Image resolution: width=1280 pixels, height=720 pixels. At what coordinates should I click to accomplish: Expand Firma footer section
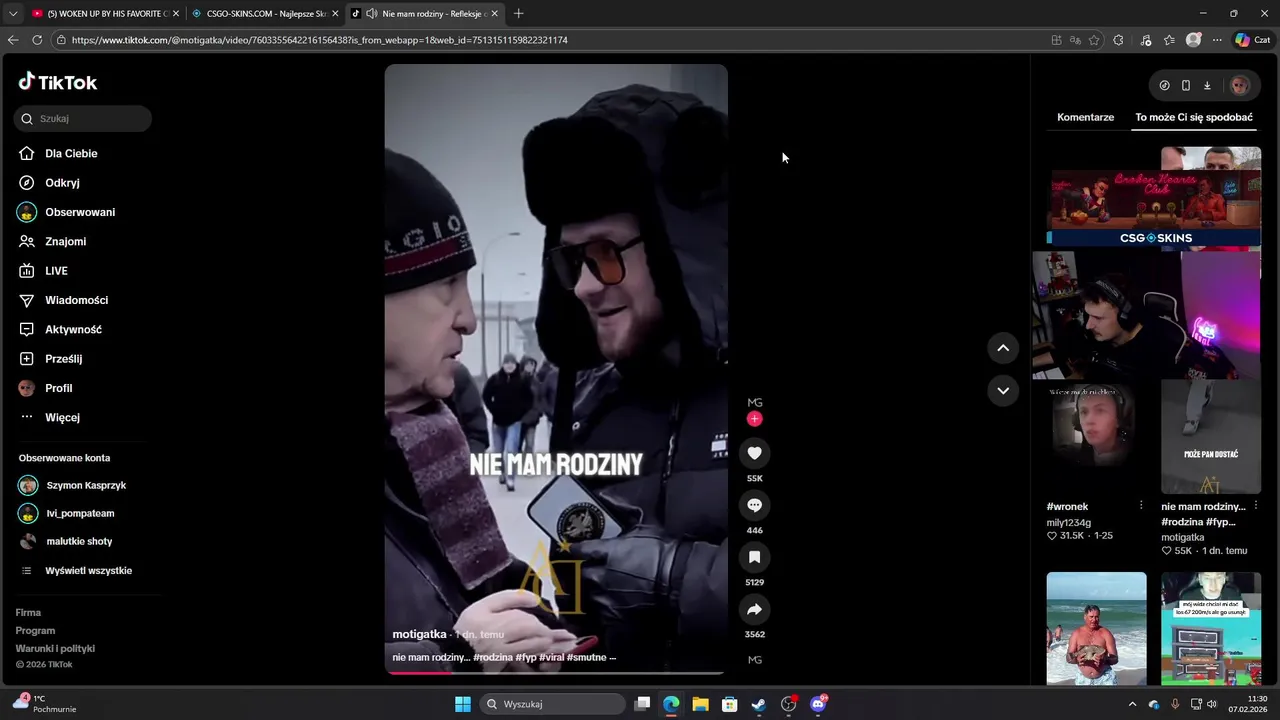click(x=28, y=612)
